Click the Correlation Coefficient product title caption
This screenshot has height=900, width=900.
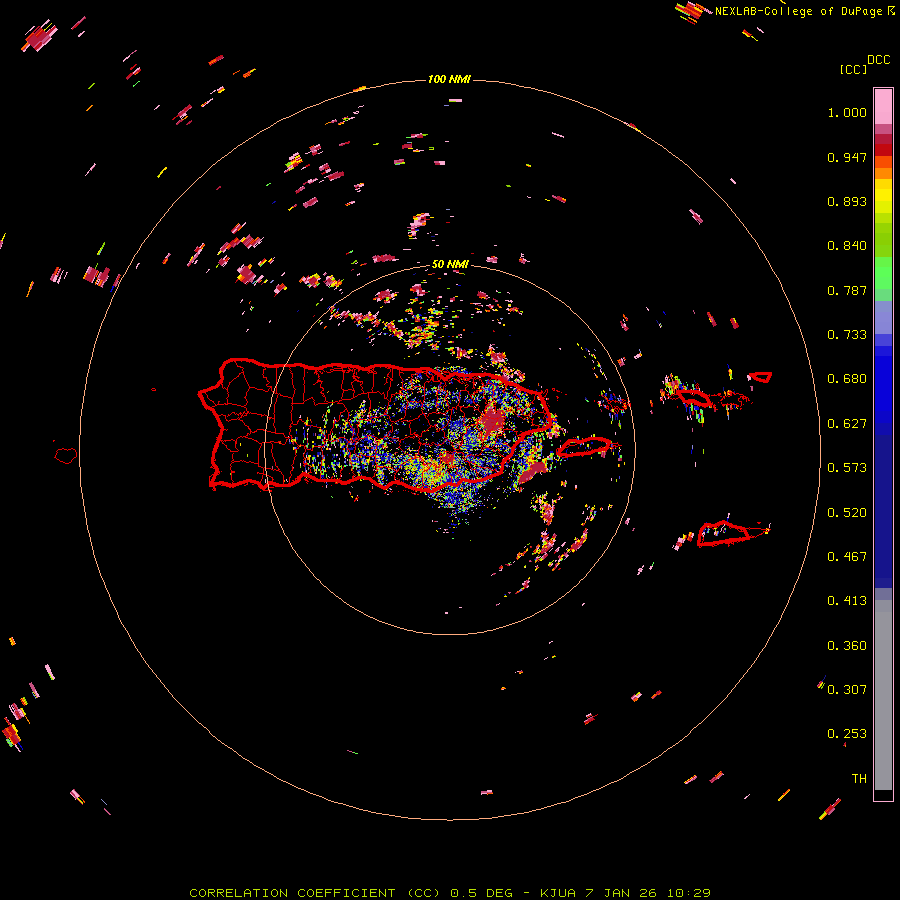(450, 893)
